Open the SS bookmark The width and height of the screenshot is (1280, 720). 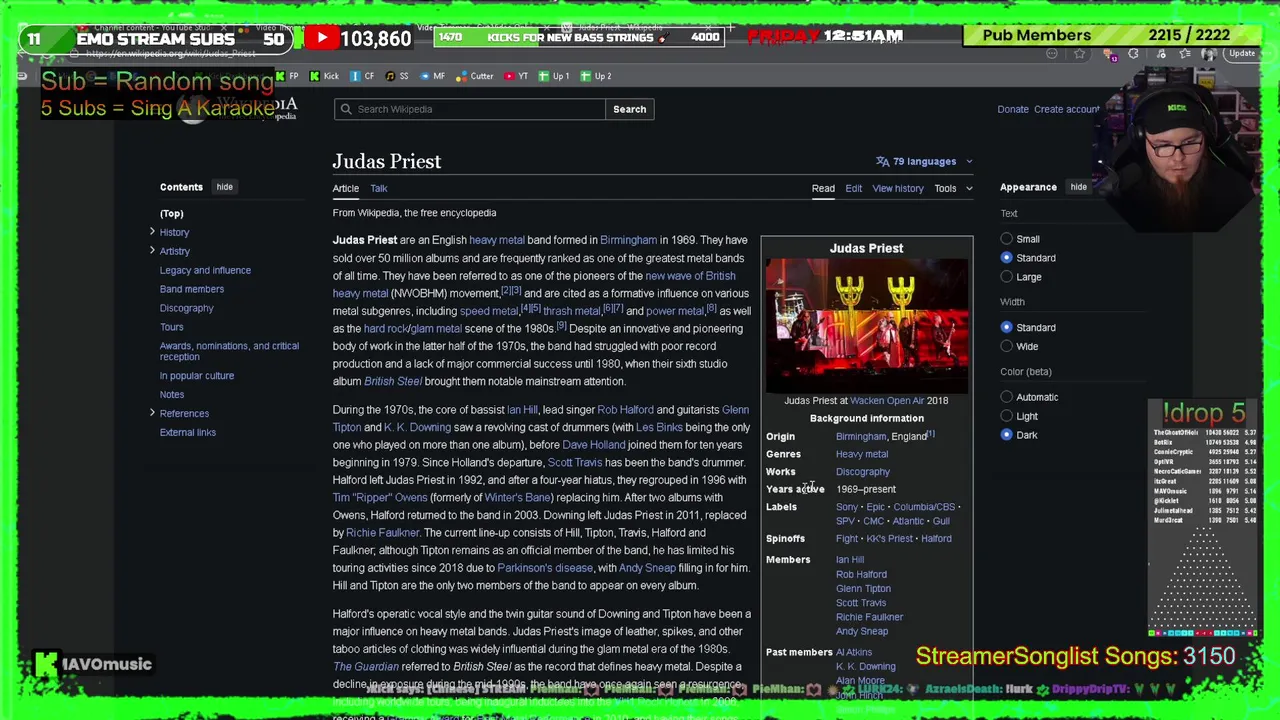point(397,76)
